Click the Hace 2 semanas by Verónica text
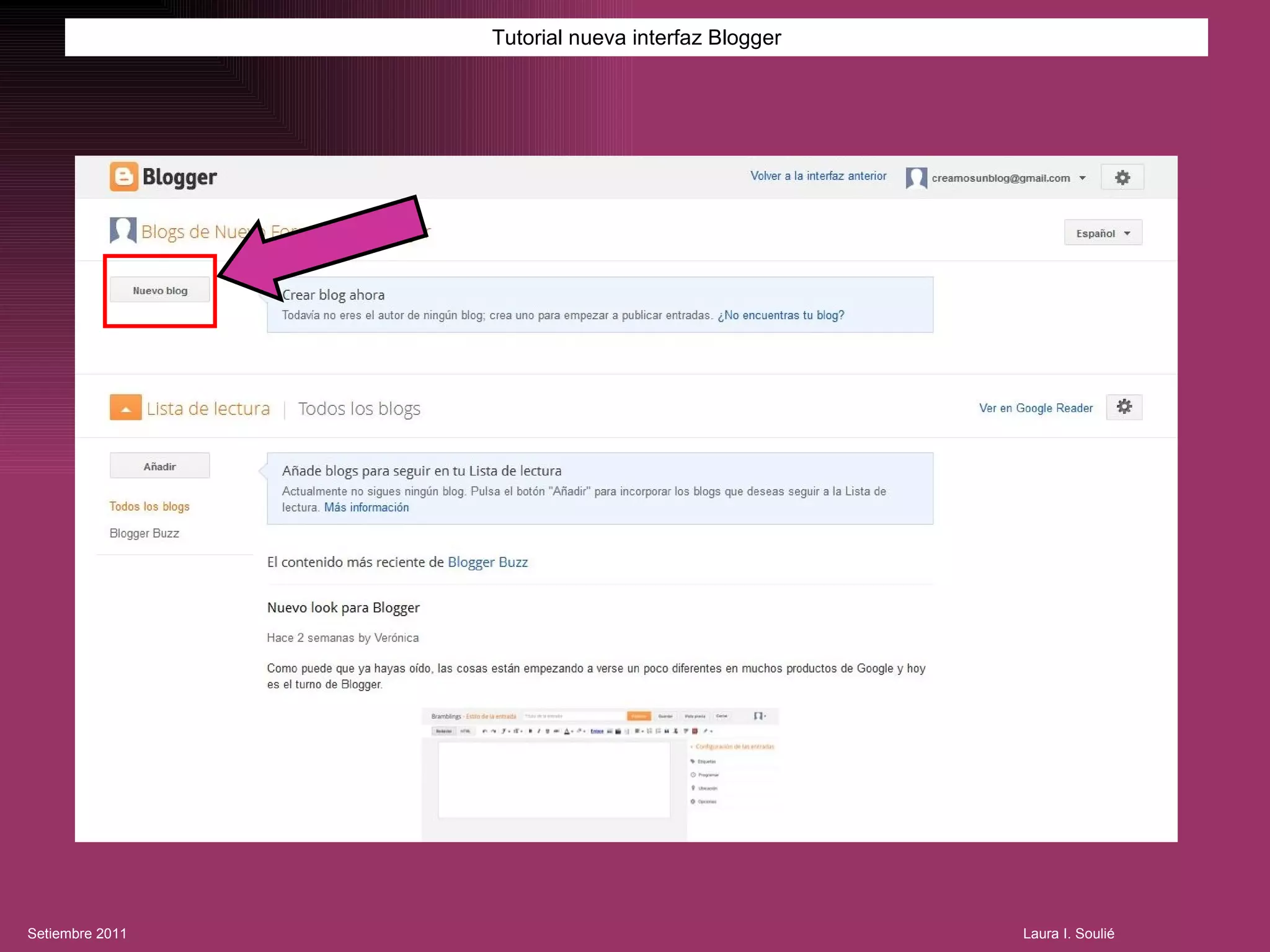 (x=342, y=638)
